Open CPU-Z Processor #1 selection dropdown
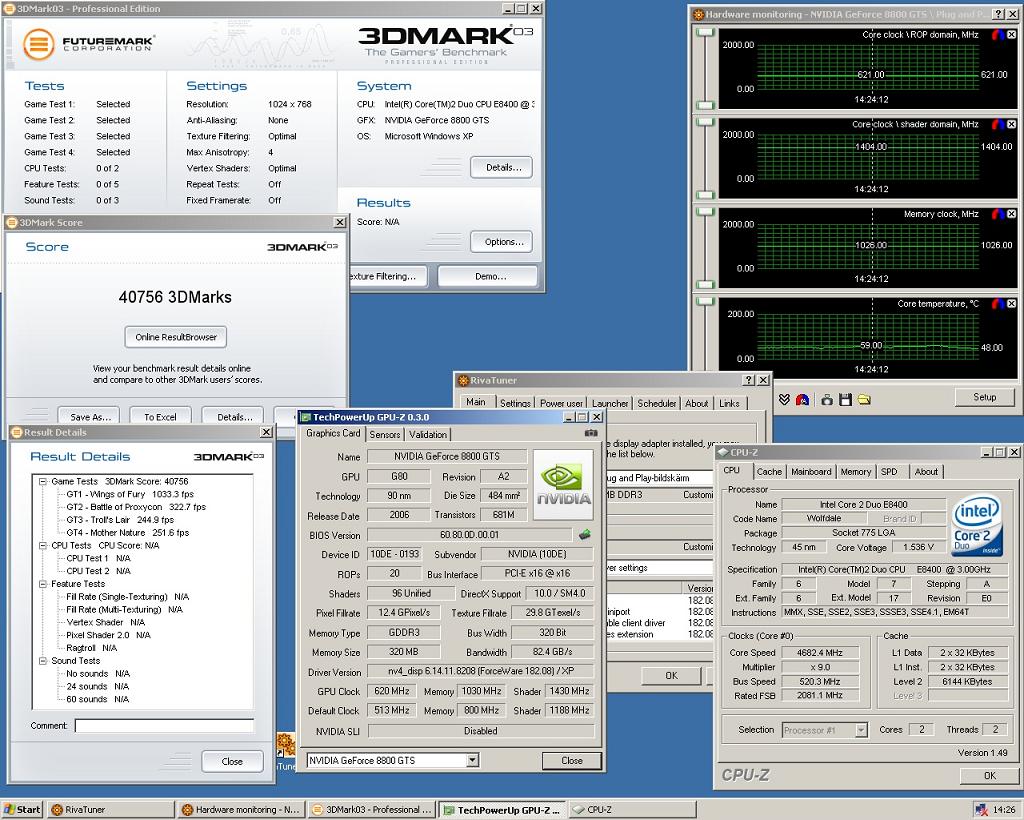1024x820 pixels. pyautogui.click(x=861, y=730)
